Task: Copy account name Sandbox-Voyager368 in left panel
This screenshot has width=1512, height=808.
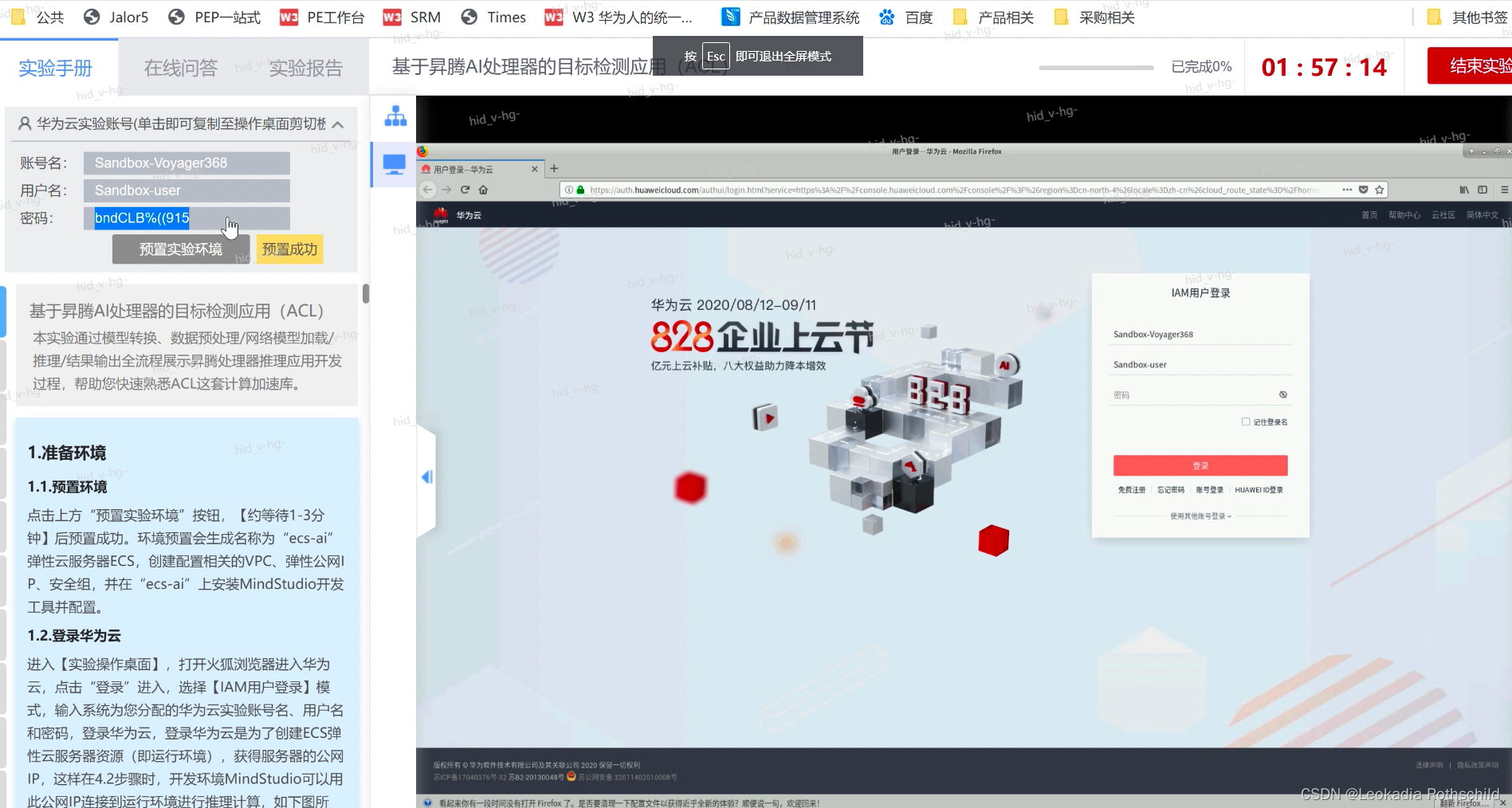Action: (x=187, y=163)
